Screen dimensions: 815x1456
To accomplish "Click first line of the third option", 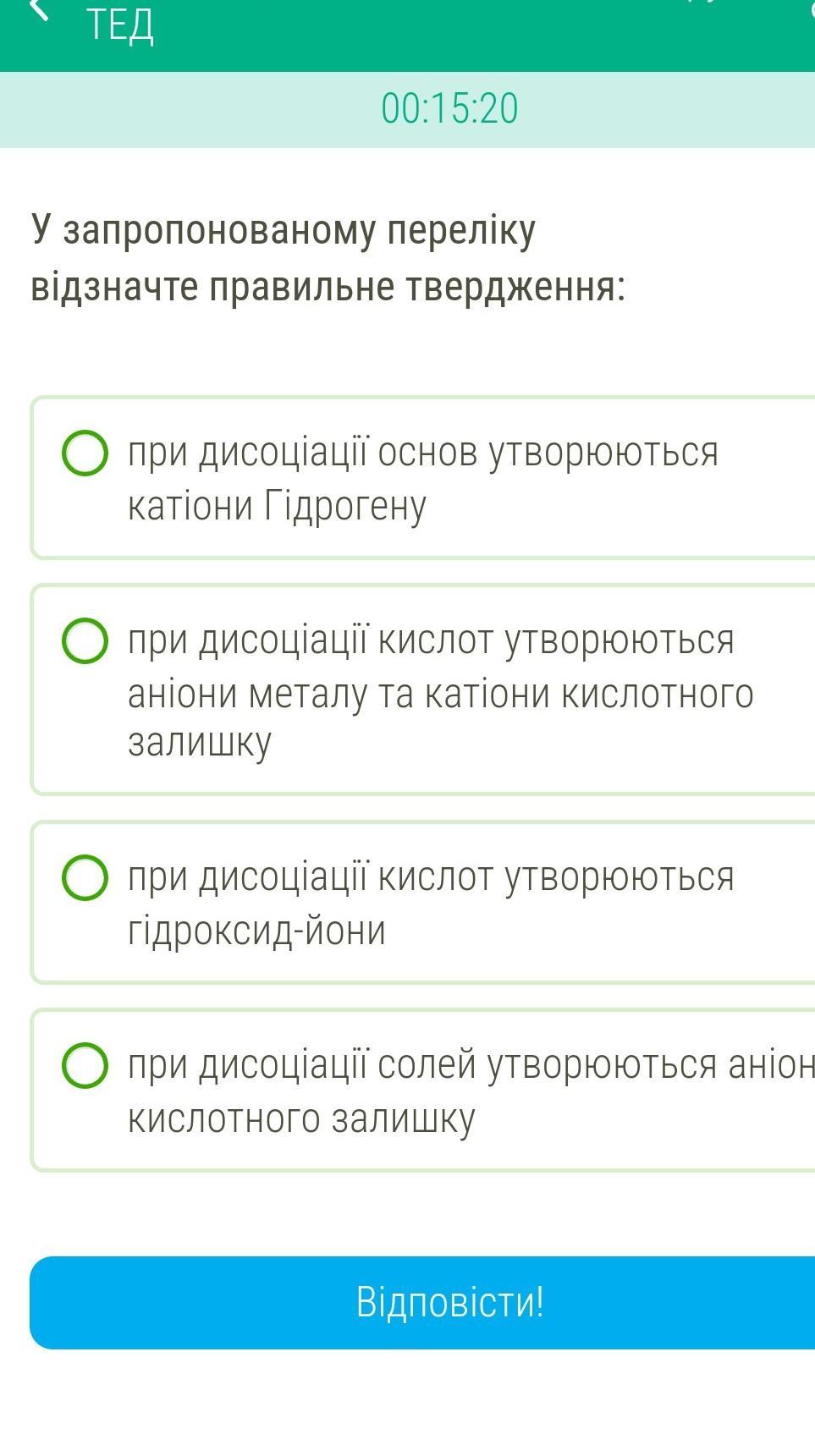I will coord(431,877).
